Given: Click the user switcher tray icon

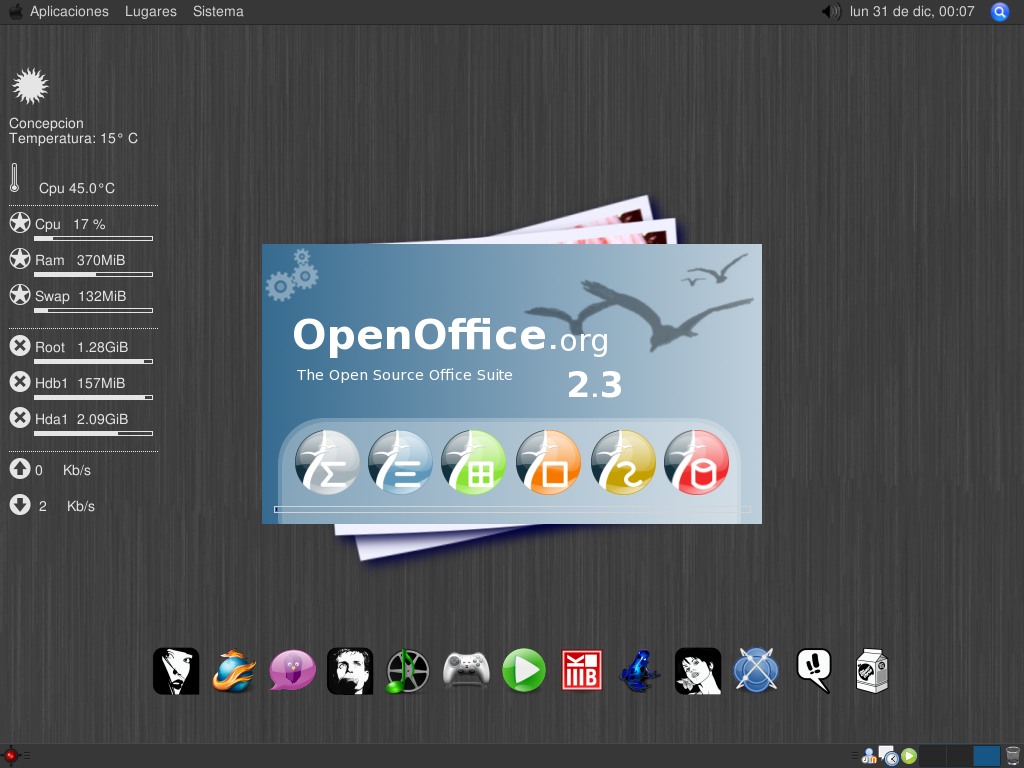Looking at the screenshot, I should coord(869,756).
